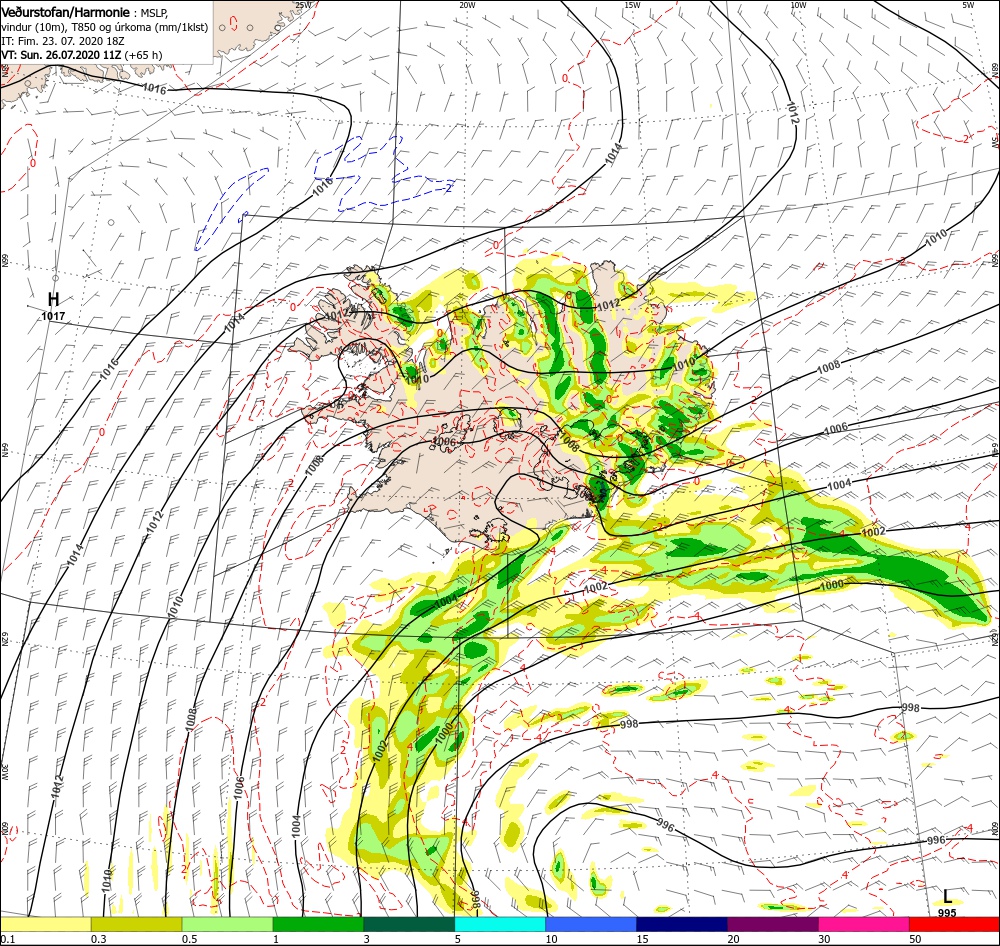
Task: Click the green 1 mm legend swatch
Action: [x=318, y=924]
